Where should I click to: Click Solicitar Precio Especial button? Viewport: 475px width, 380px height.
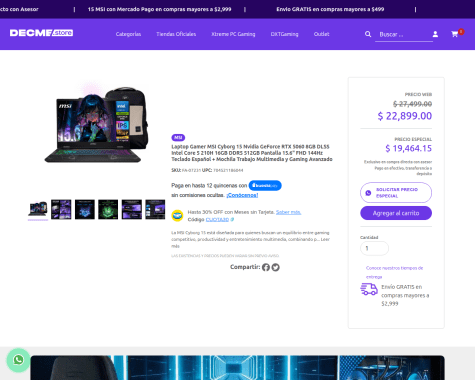point(396,193)
